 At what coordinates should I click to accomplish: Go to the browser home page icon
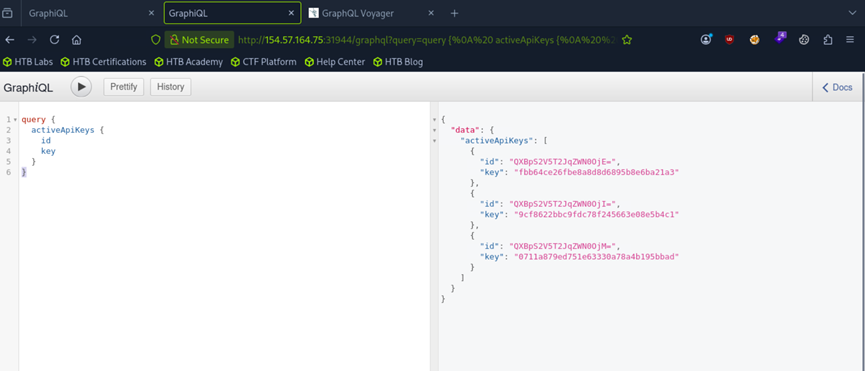[77, 40]
